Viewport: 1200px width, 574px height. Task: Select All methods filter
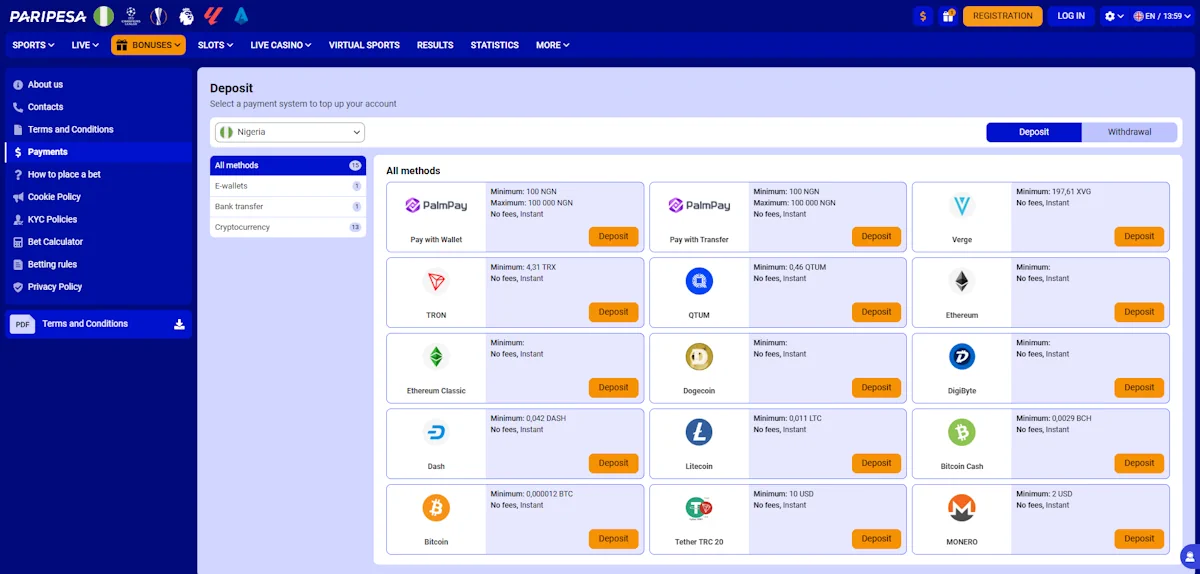pos(288,165)
